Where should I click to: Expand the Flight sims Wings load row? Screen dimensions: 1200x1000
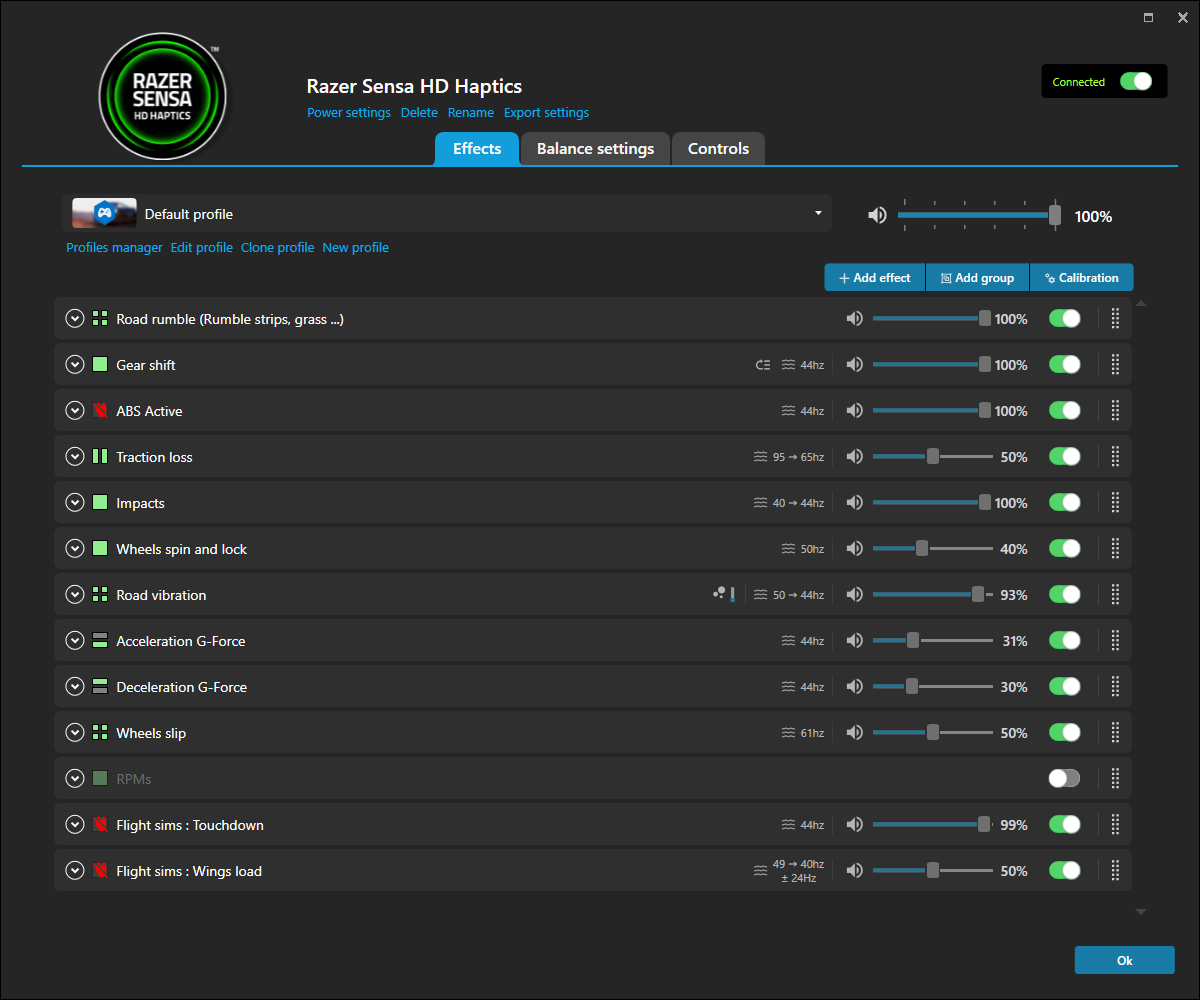click(74, 871)
